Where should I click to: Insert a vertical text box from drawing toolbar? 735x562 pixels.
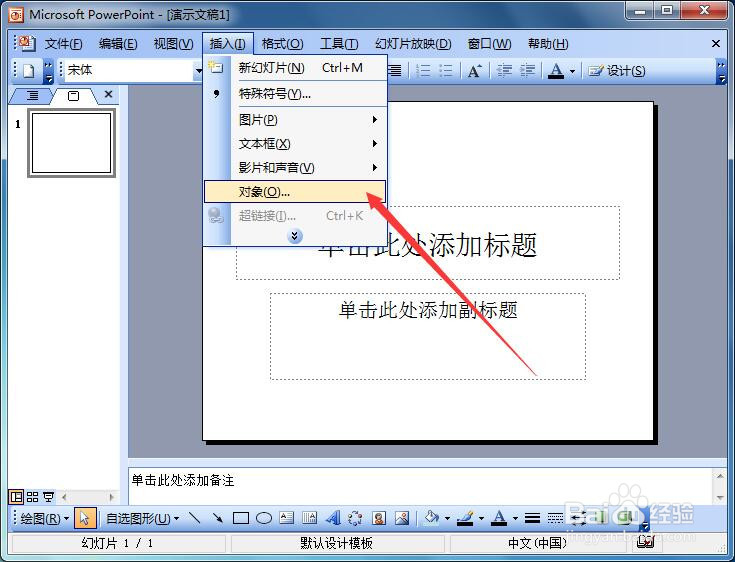tap(309, 518)
